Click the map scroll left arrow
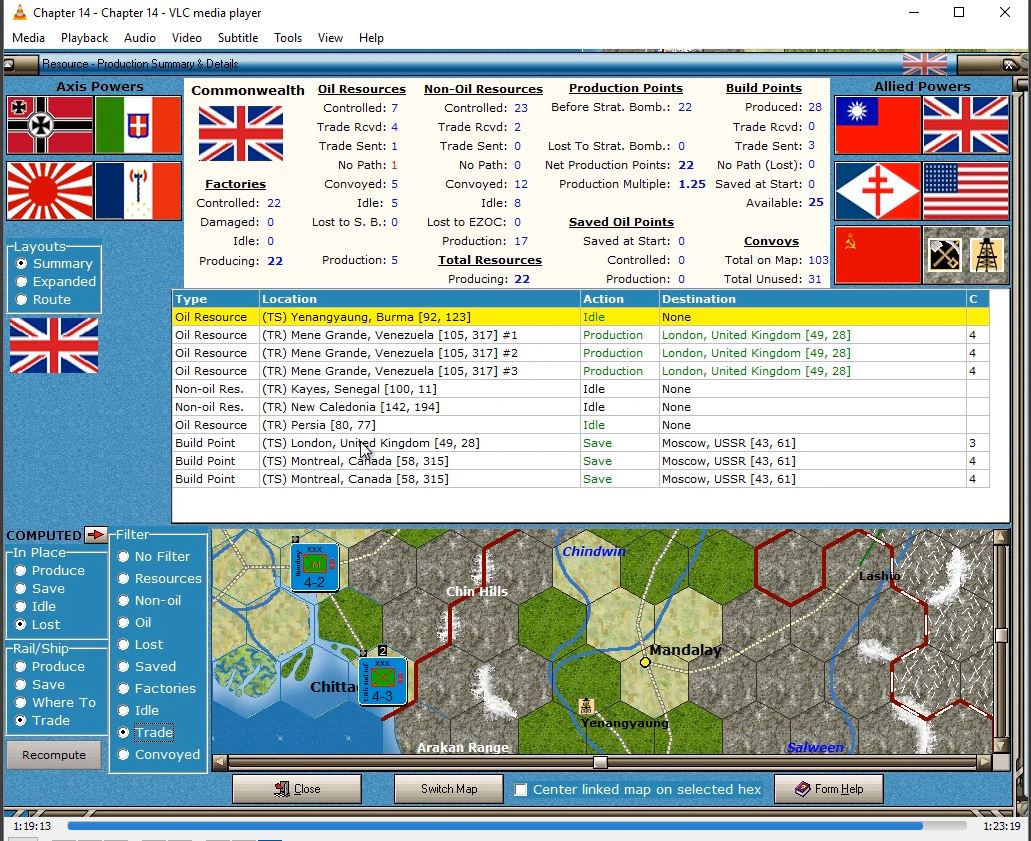Screen dimensions: 1031x841 220,762
